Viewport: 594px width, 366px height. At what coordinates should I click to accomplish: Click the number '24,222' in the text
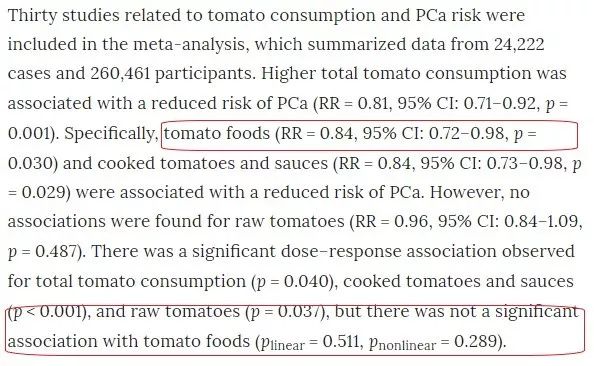point(519,45)
